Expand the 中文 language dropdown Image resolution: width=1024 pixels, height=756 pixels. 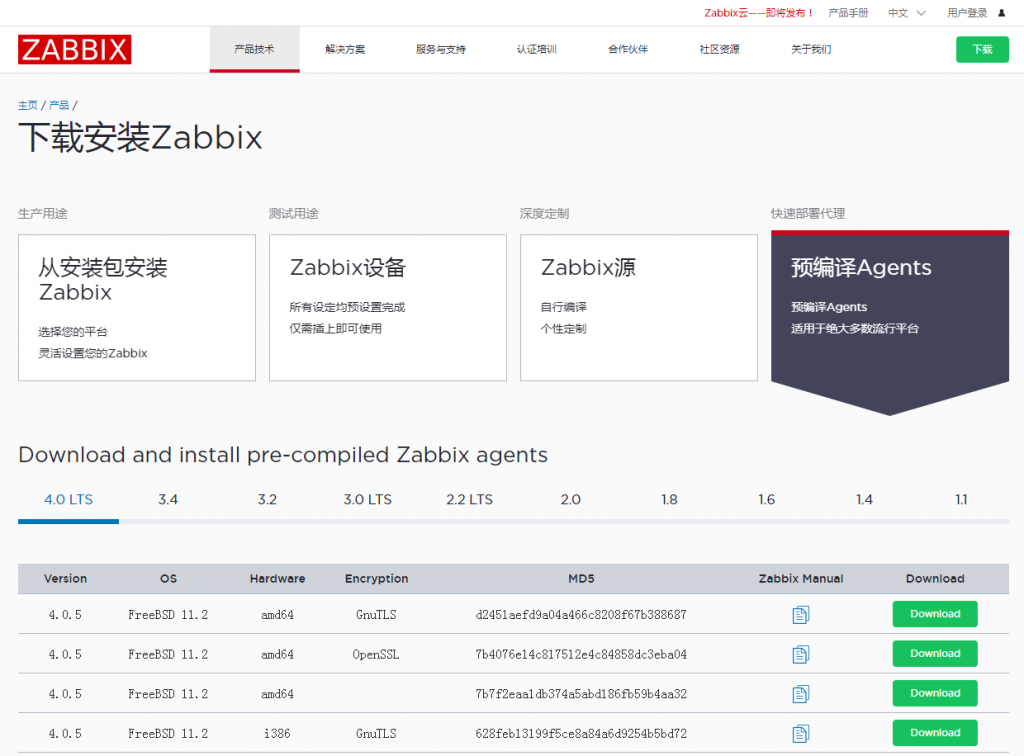click(906, 13)
